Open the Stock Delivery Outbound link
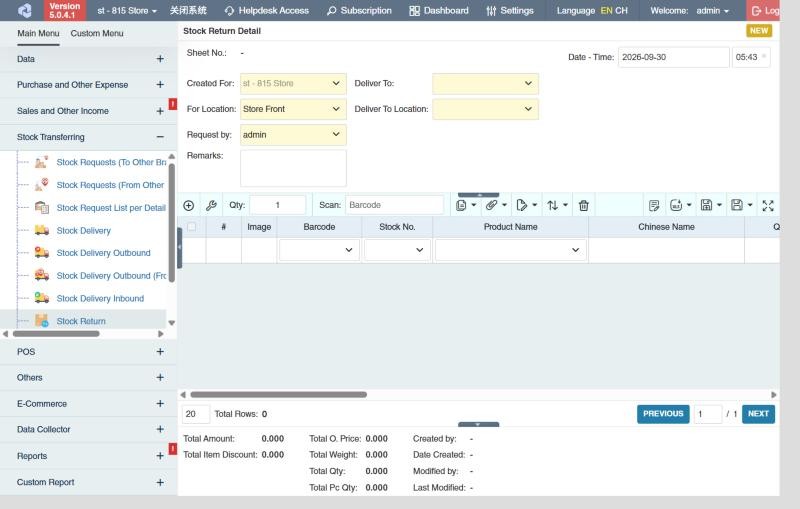The height and width of the screenshot is (509, 800). (x=104, y=252)
